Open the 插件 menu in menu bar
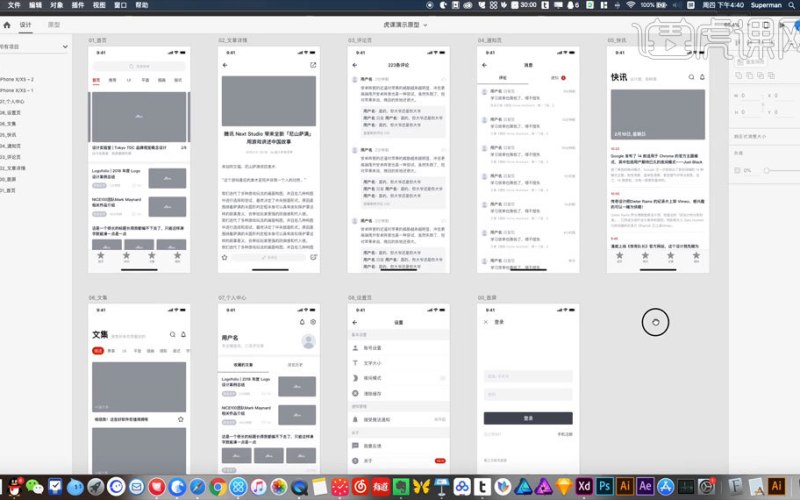 (78, 5)
